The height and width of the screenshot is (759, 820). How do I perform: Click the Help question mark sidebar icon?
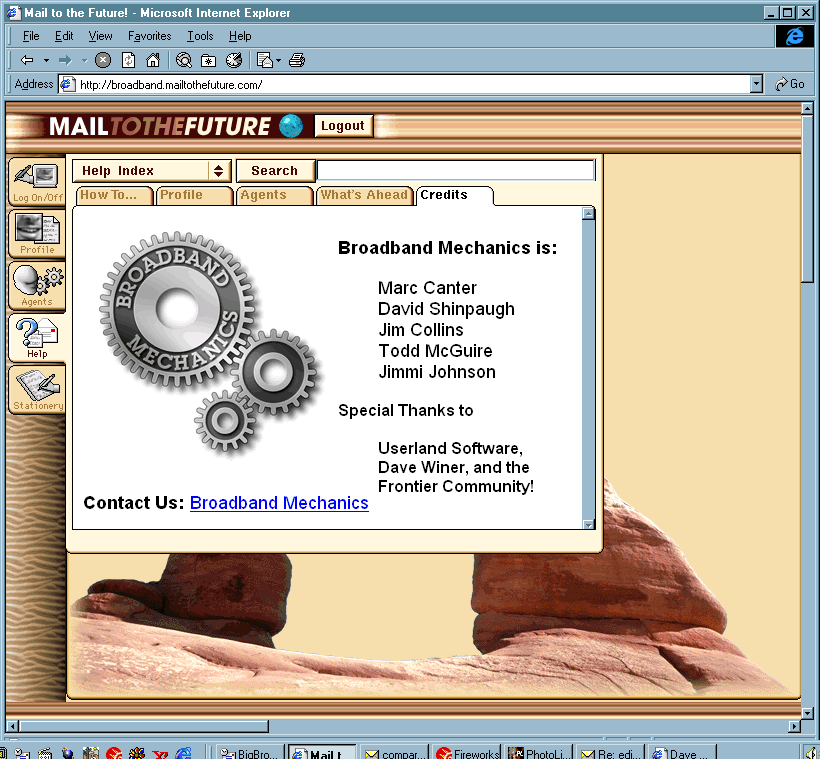37,338
